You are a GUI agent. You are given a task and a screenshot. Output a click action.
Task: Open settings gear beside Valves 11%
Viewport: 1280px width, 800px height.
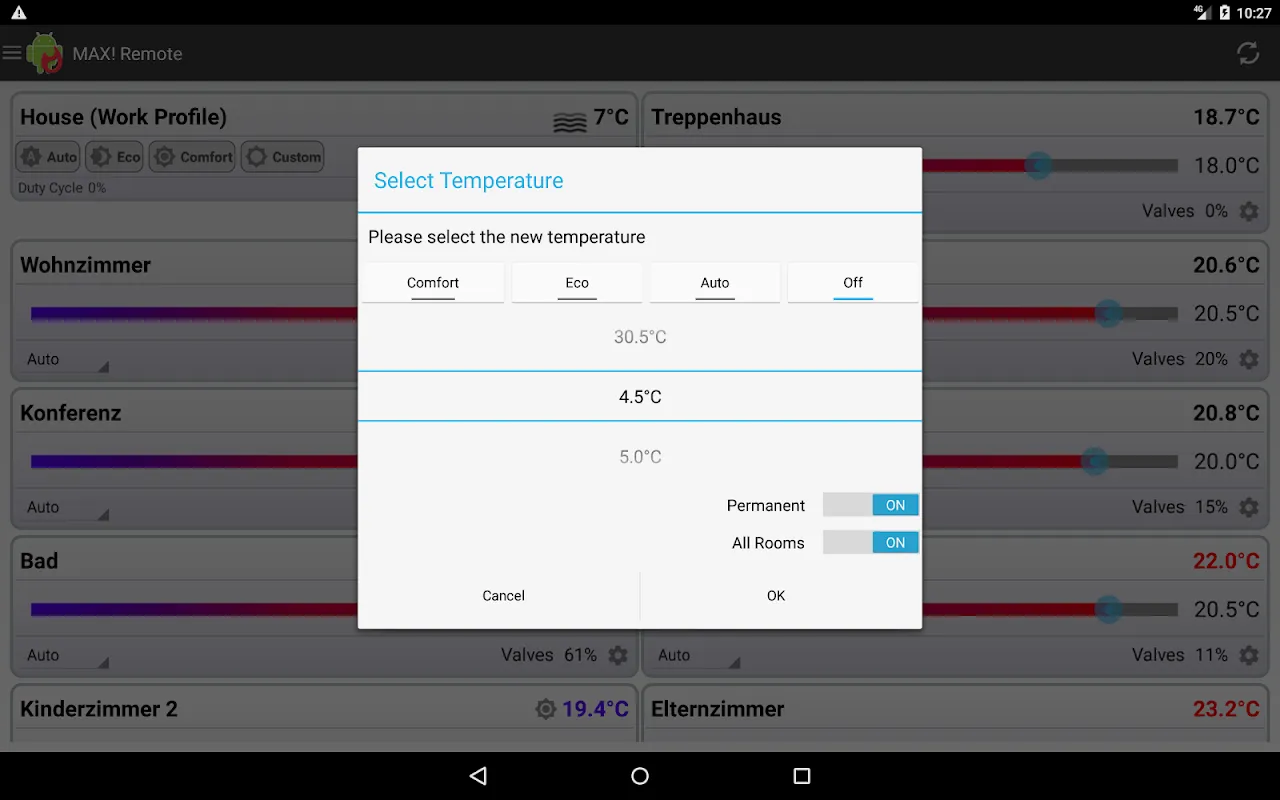(1249, 655)
